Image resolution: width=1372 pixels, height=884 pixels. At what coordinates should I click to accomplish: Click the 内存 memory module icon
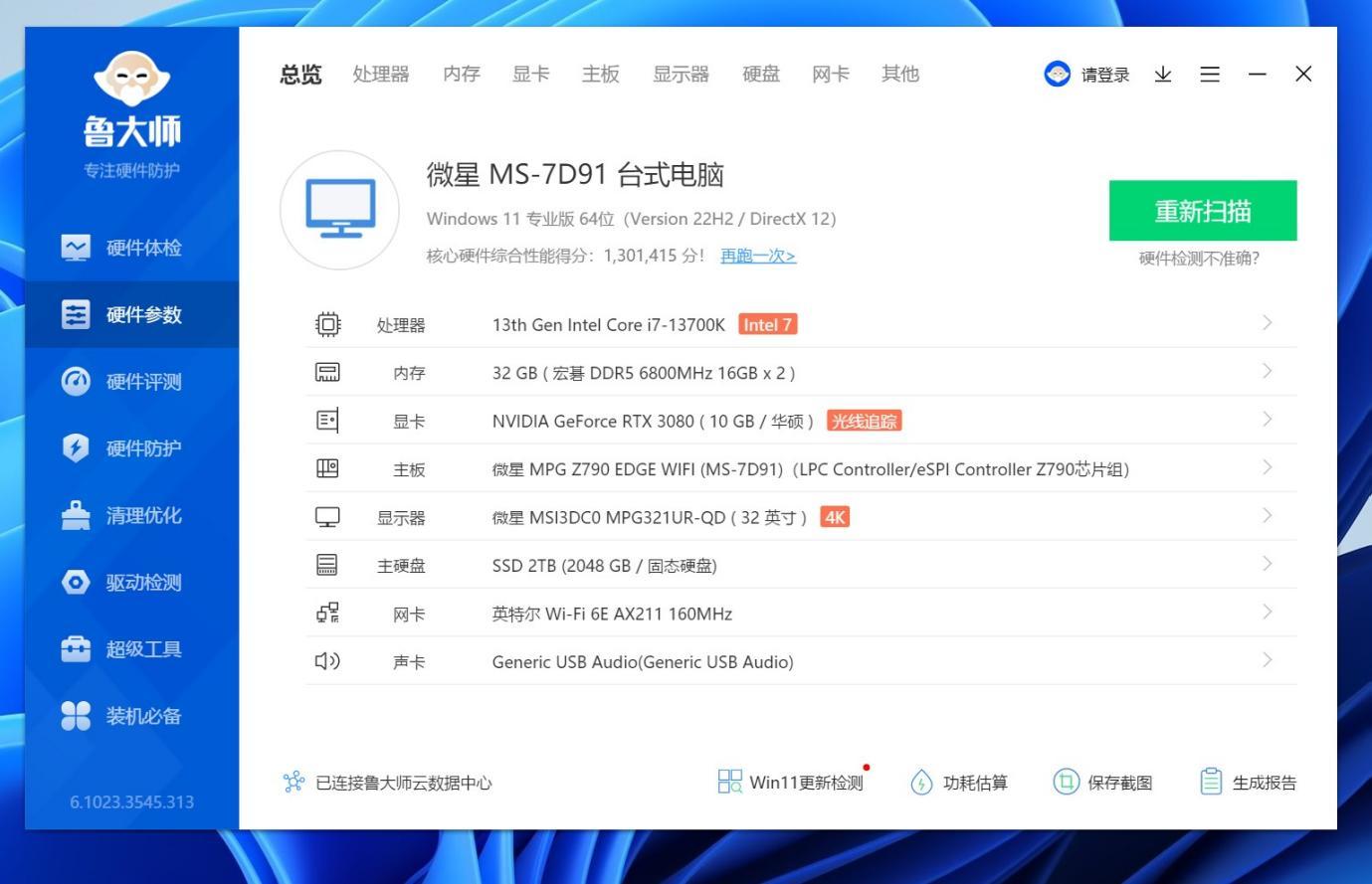coord(327,372)
